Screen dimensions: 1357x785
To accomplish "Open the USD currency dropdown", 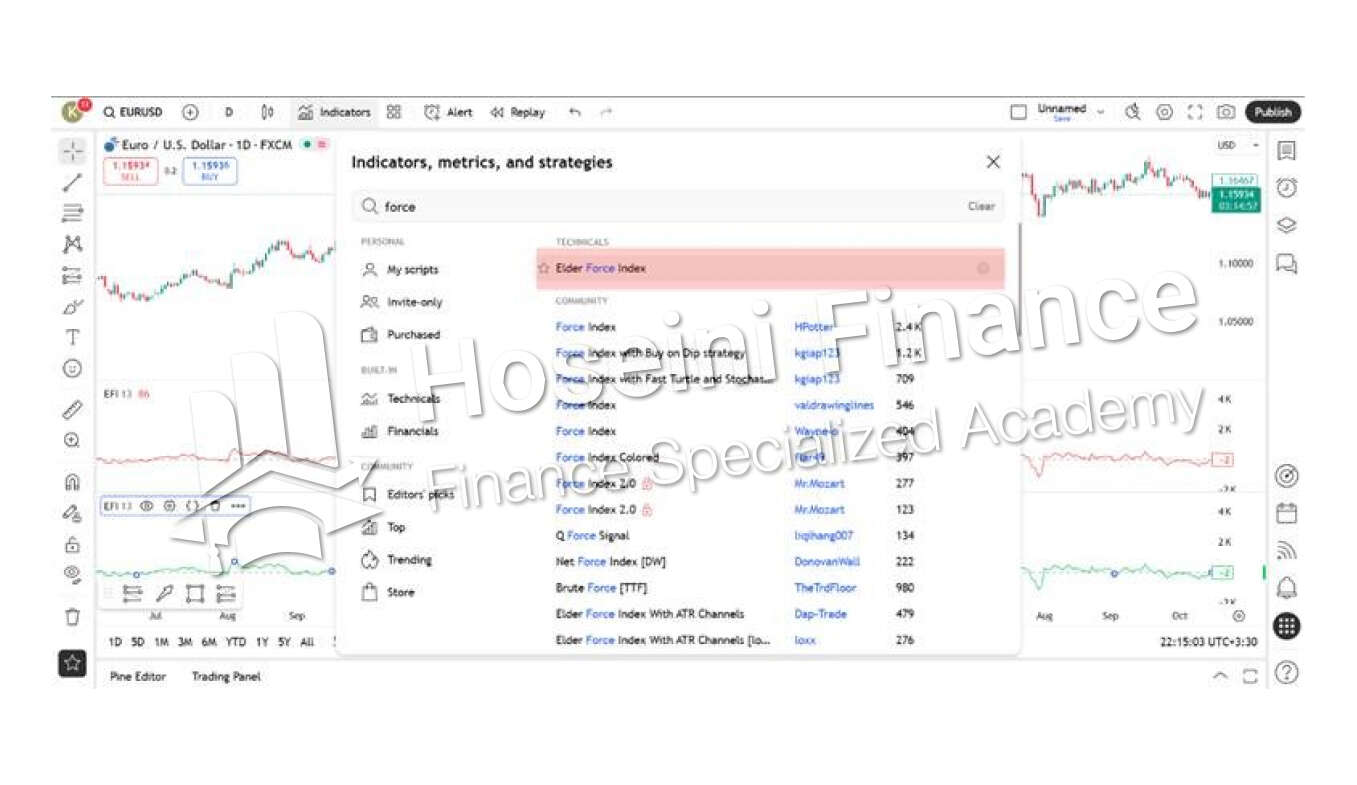I will coord(1237,146).
